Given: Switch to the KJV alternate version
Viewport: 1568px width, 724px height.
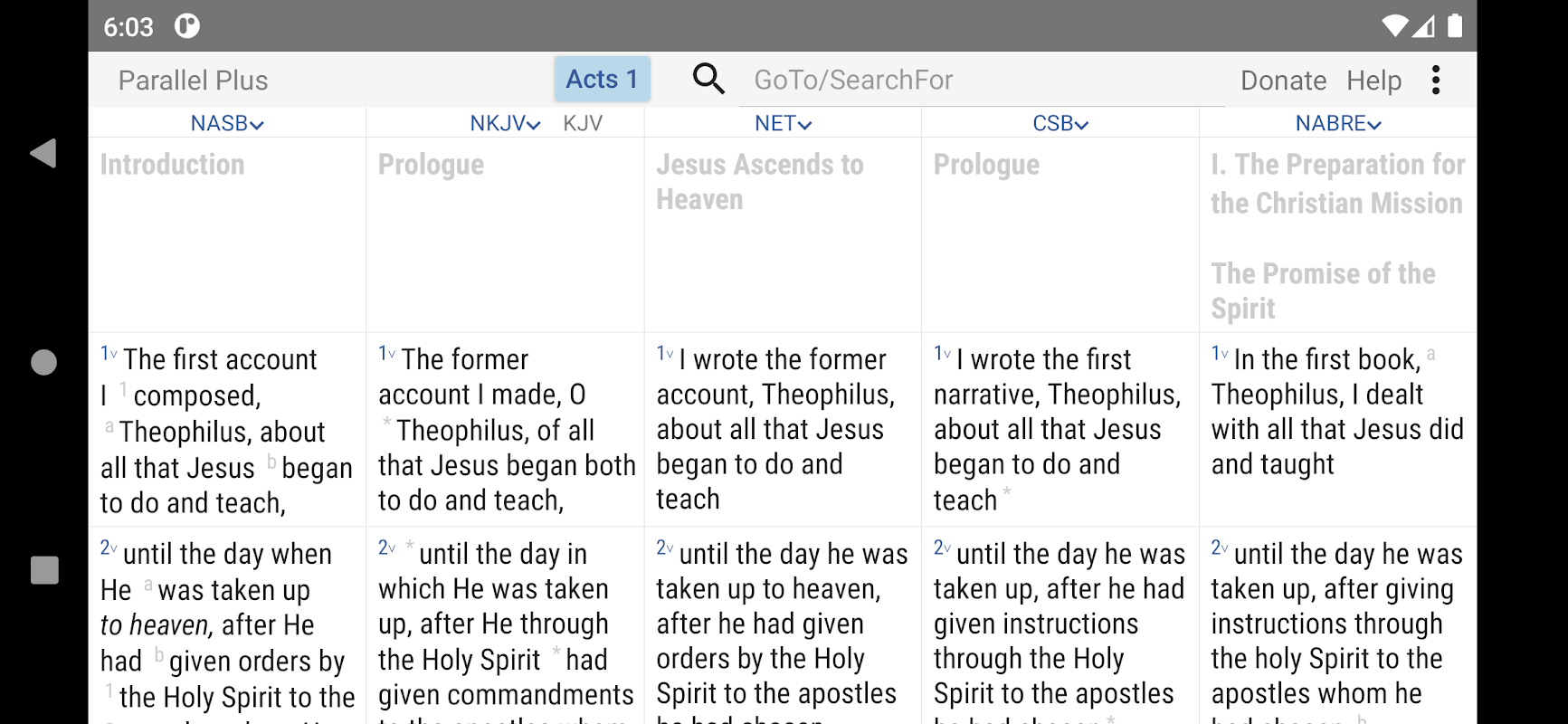Looking at the screenshot, I should tap(583, 123).
